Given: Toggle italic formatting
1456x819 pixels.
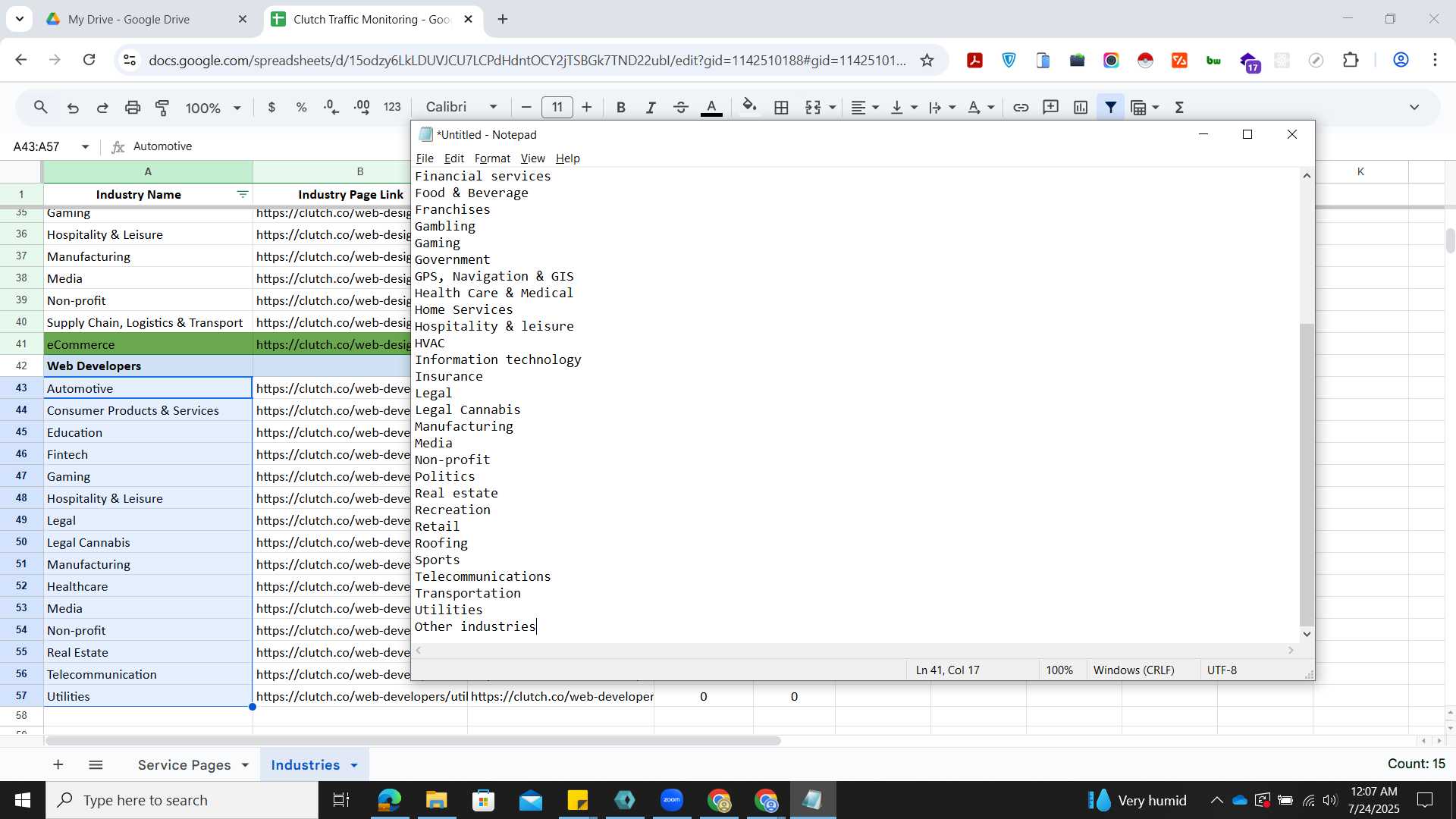Looking at the screenshot, I should (x=651, y=108).
